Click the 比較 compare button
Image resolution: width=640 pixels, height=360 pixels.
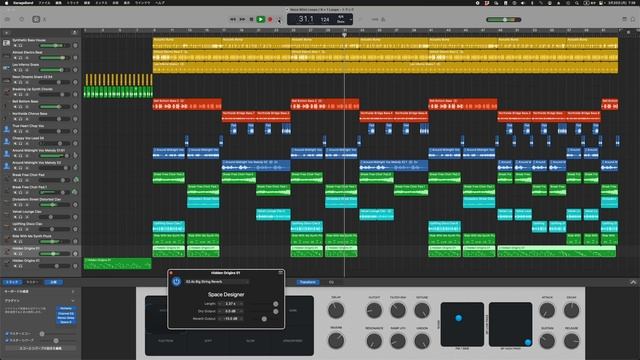point(53,282)
